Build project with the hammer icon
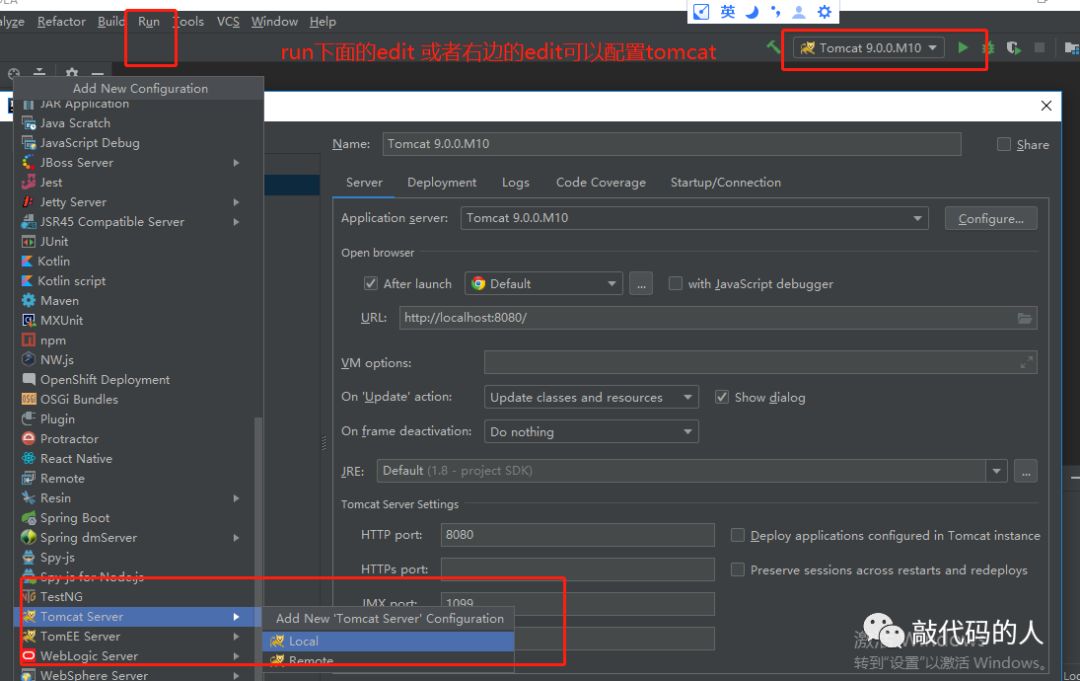 [x=773, y=47]
